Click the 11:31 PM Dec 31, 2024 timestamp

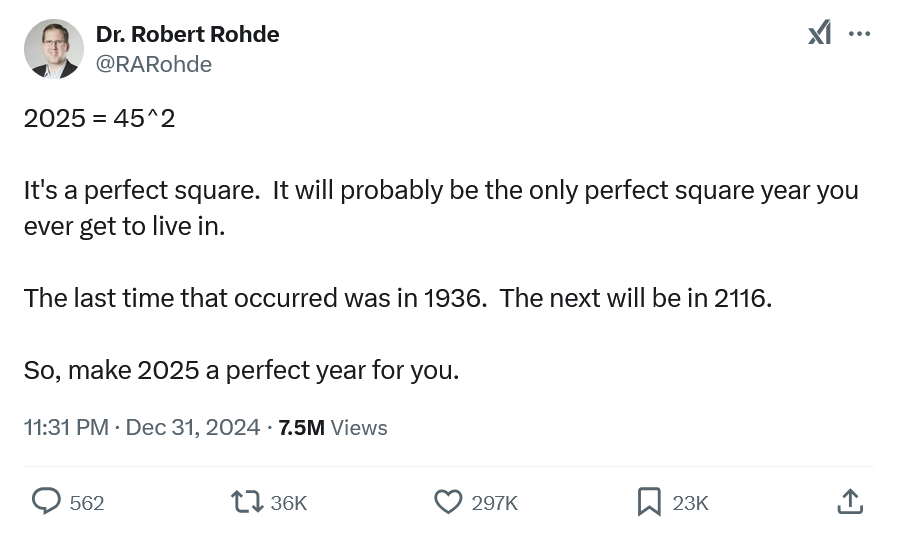pyautogui.click(x=141, y=427)
